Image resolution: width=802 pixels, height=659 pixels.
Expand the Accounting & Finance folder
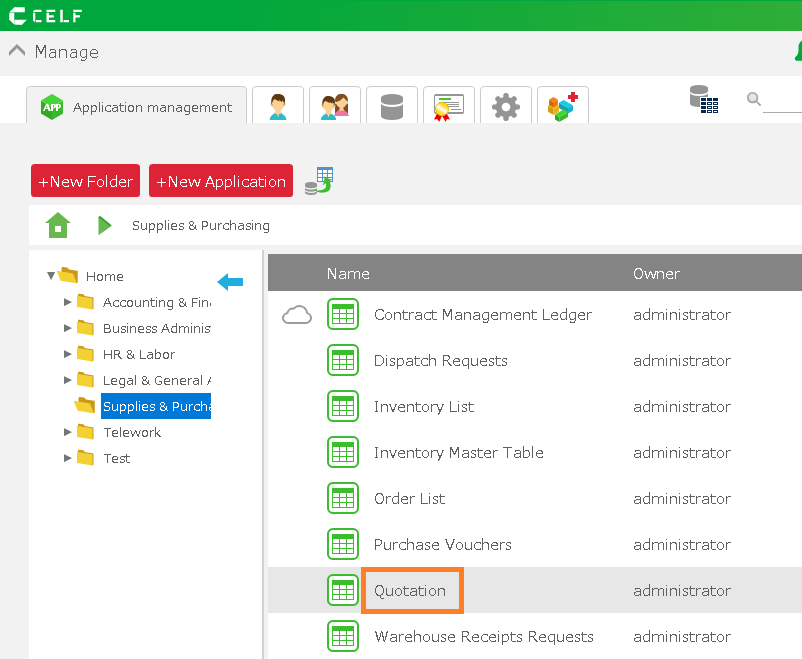click(67, 302)
